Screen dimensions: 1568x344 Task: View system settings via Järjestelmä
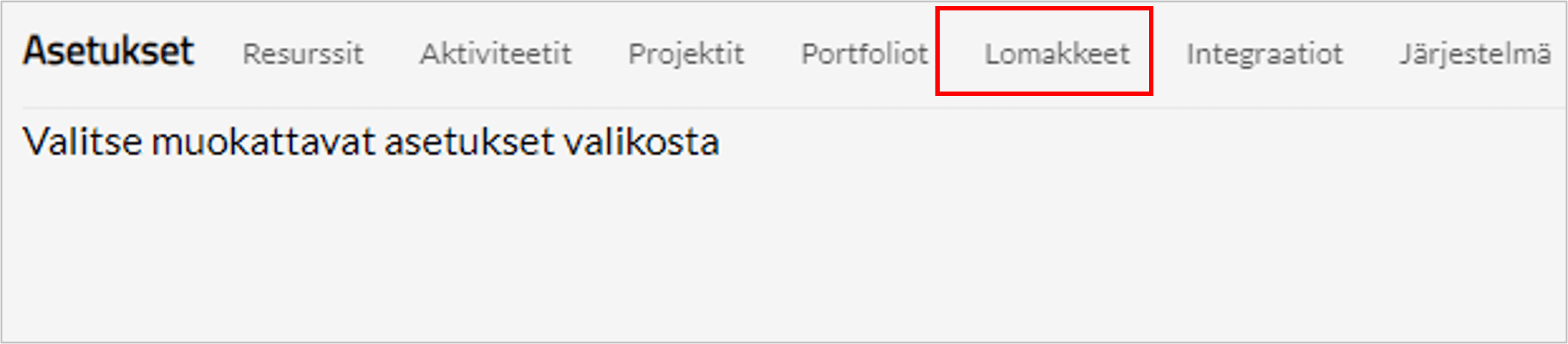click(1475, 54)
